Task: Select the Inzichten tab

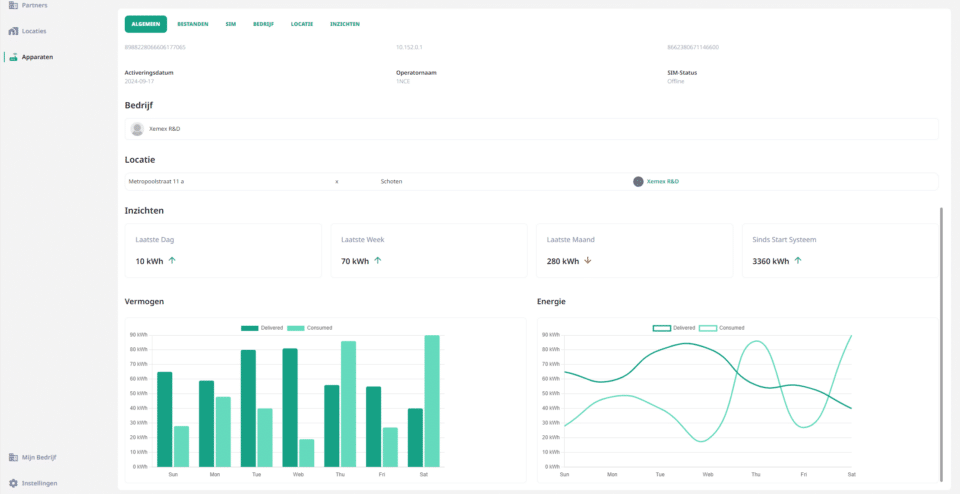Action: [x=345, y=24]
